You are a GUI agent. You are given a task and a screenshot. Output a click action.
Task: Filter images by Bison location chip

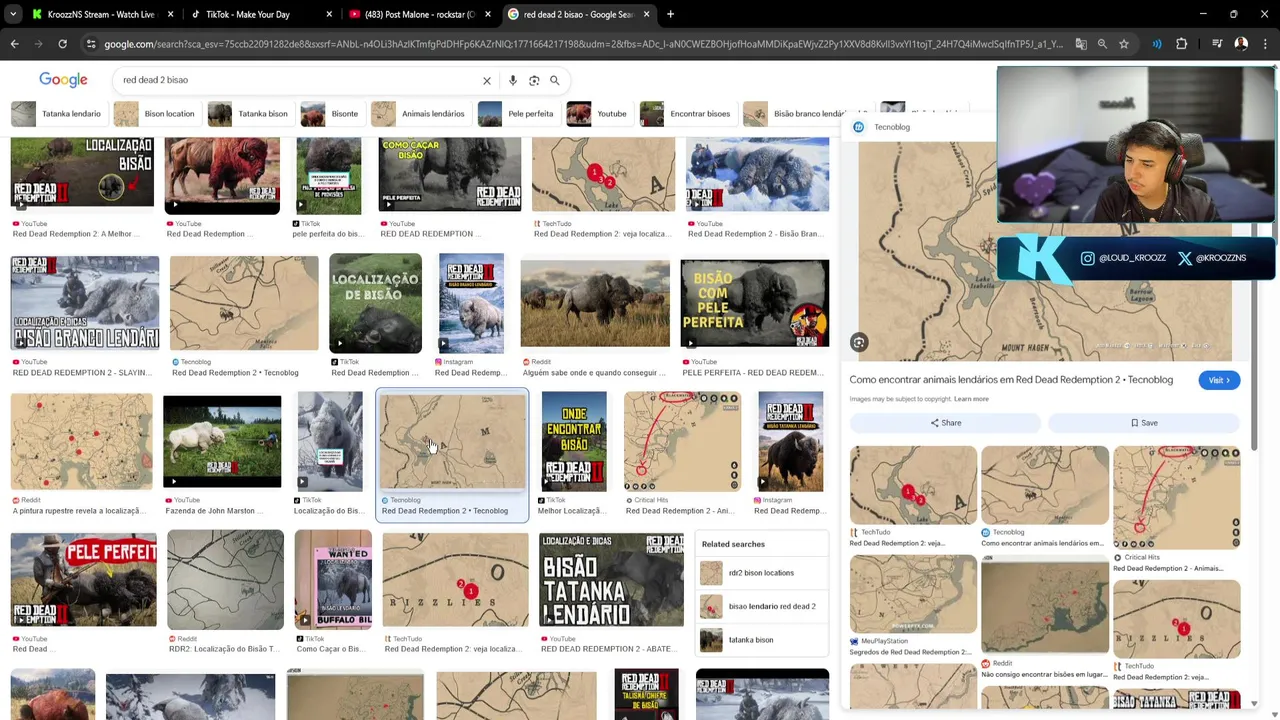[x=155, y=114]
